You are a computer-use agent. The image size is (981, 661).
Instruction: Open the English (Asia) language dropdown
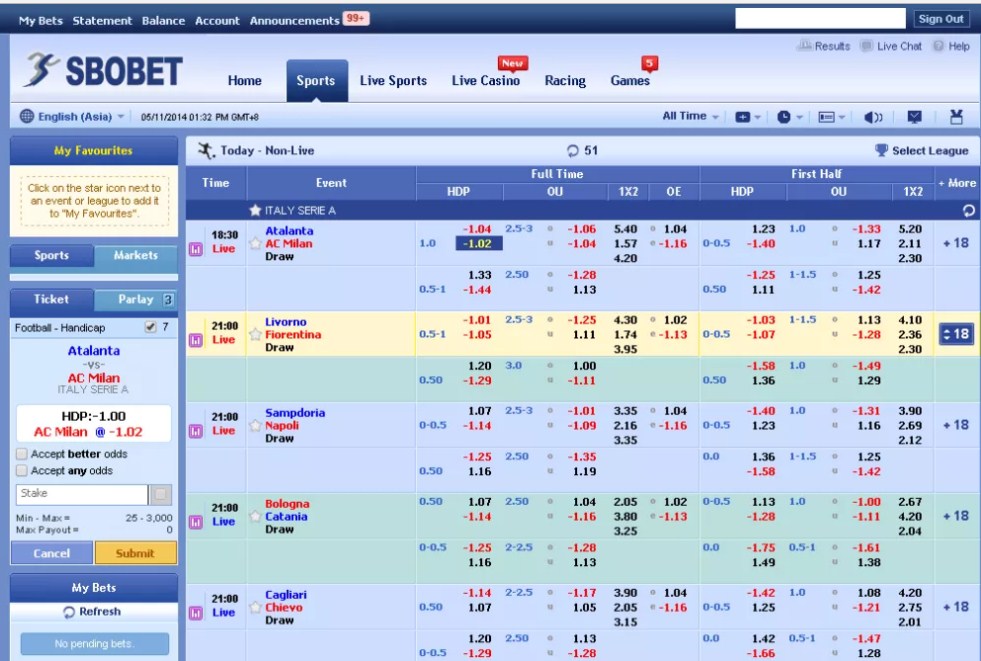72,116
